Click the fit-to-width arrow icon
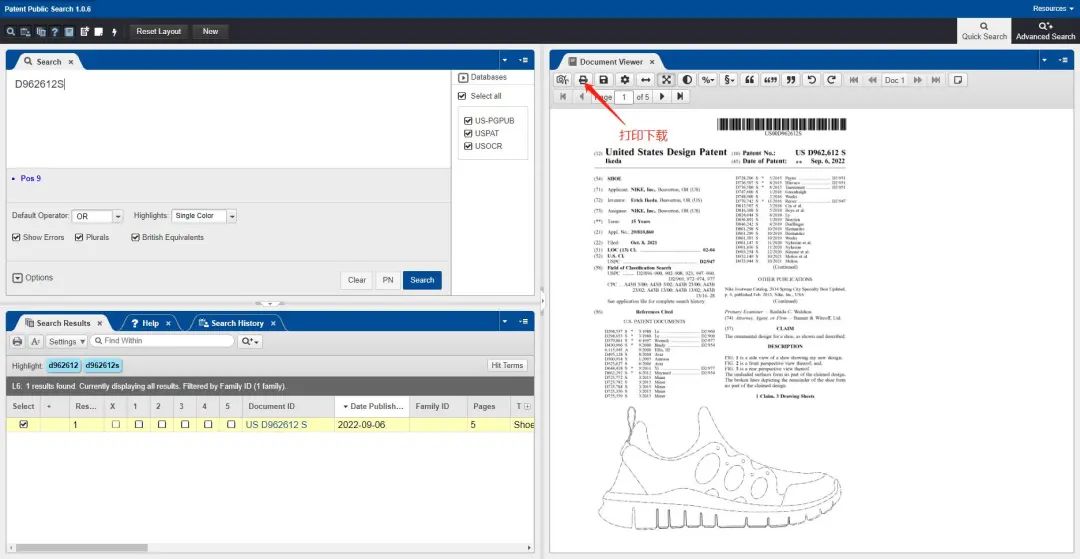The image size is (1080, 559). tap(646, 80)
